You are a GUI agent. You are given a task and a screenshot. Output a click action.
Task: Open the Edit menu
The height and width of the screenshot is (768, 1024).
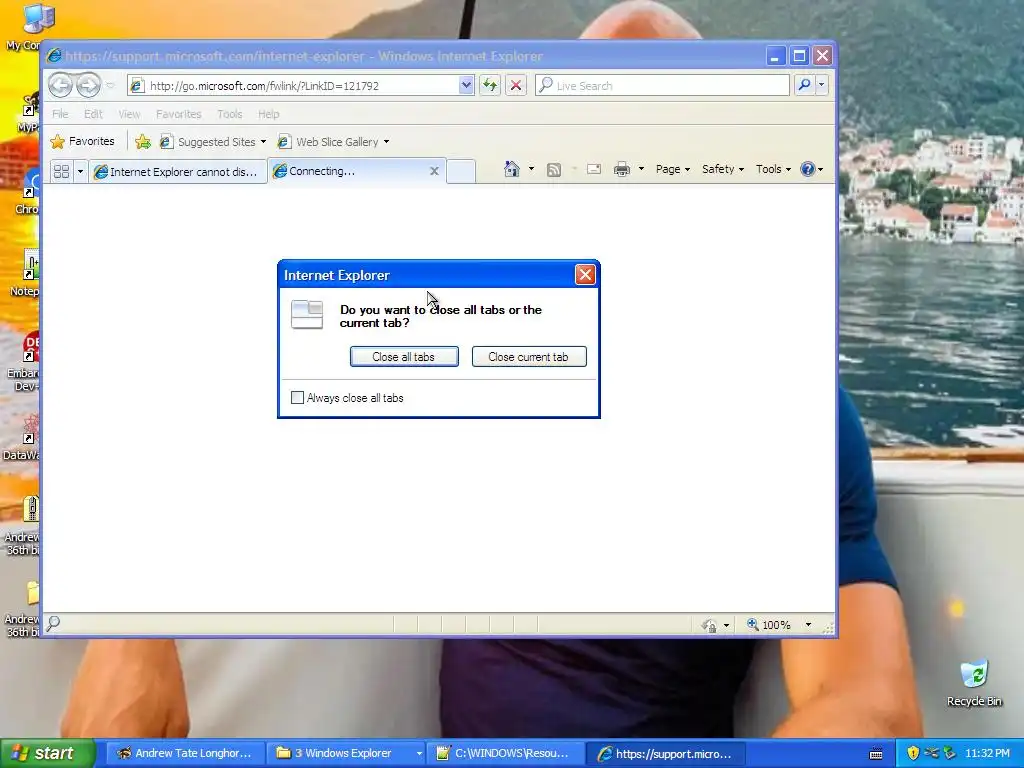click(93, 114)
